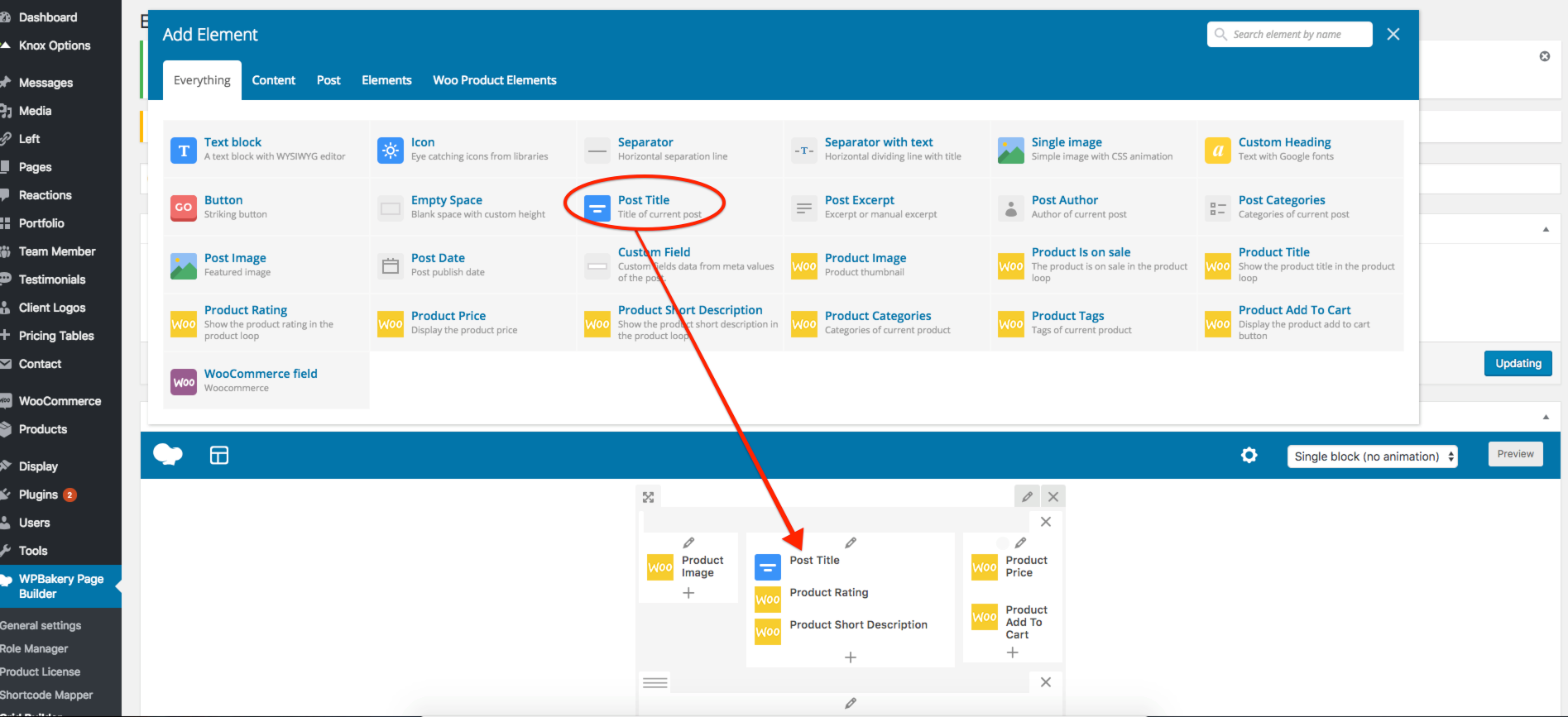1568x717 pixels.
Task: Choose the Separator with text element
Action: 886,150
